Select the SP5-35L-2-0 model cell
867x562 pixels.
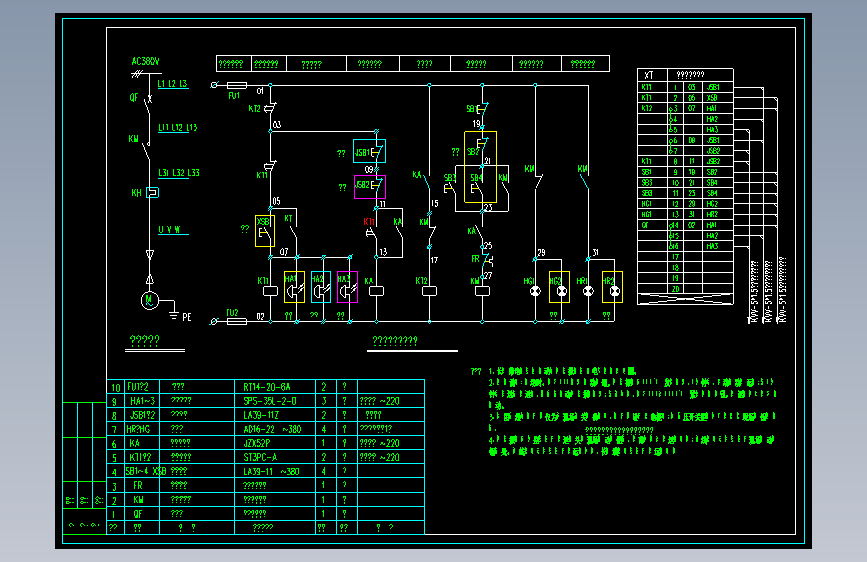(275, 400)
